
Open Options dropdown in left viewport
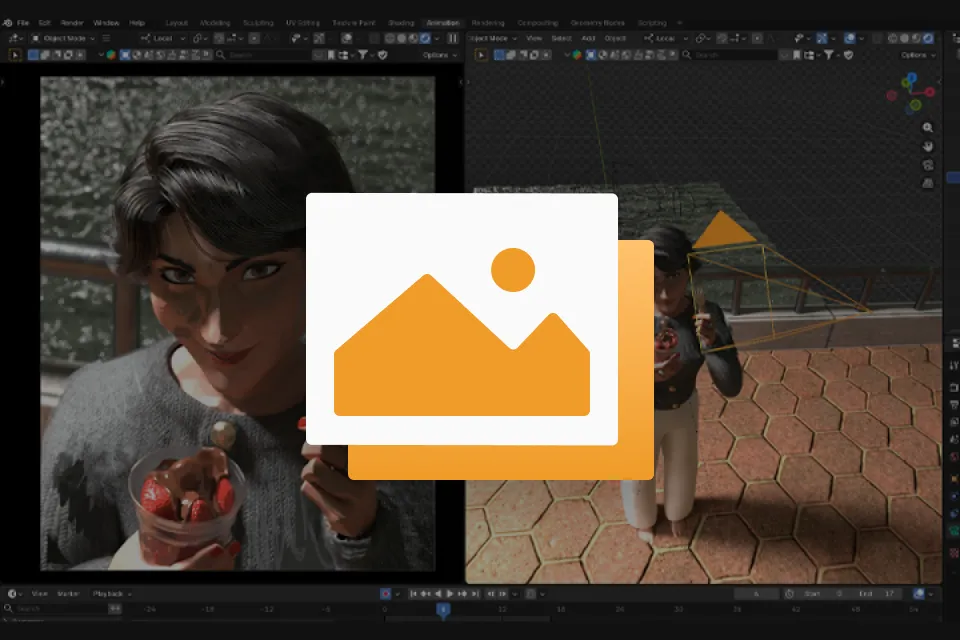coord(440,55)
